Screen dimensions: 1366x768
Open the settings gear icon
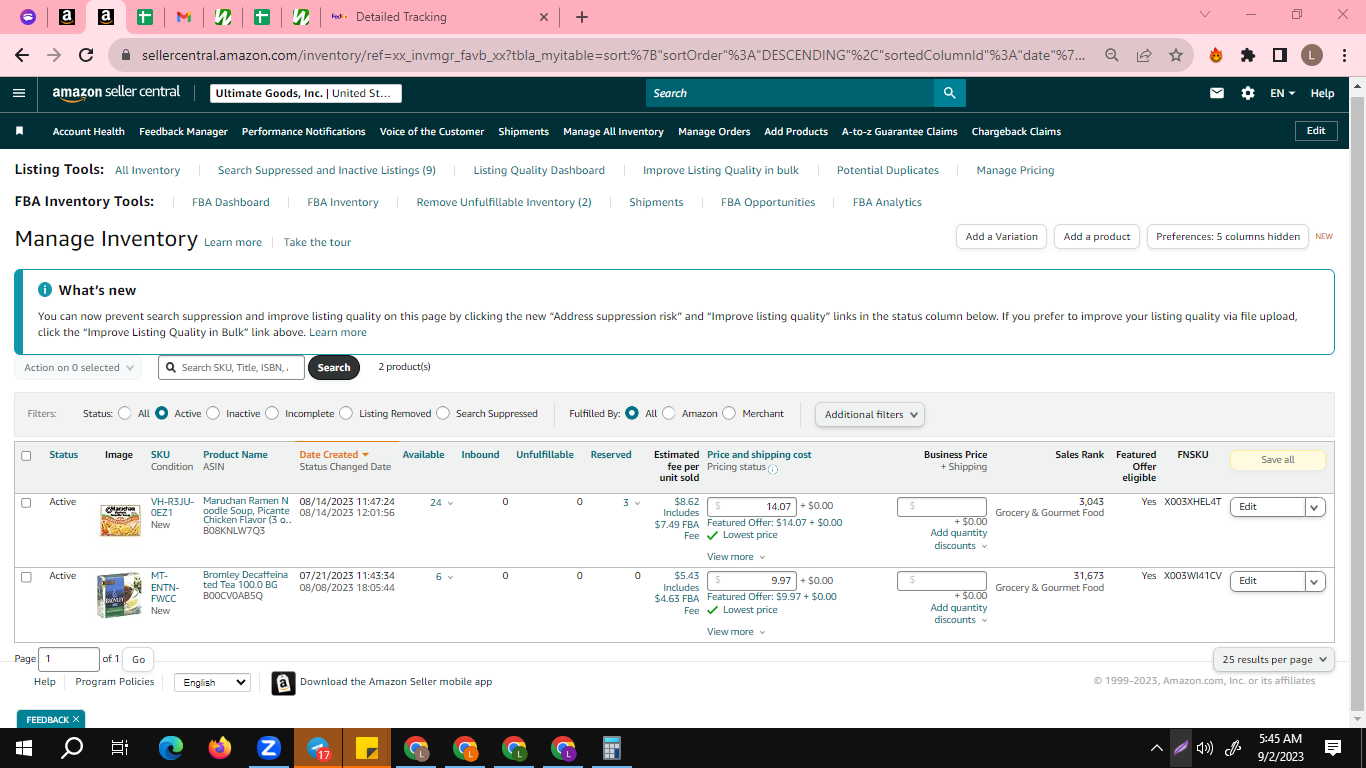(1248, 93)
